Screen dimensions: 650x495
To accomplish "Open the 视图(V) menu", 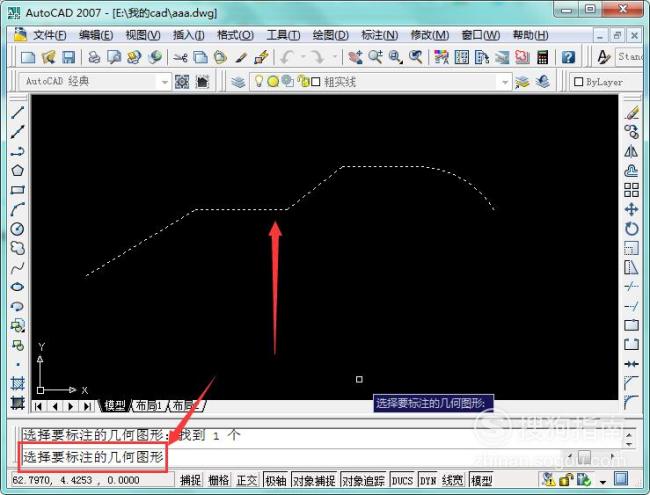I will point(143,35).
